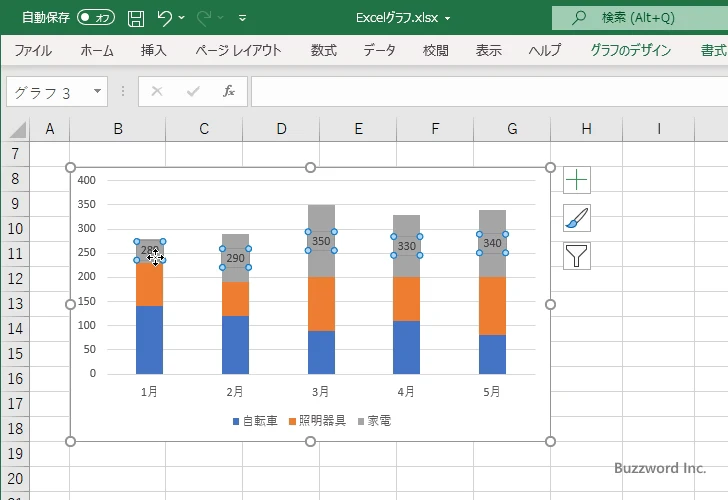The height and width of the screenshot is (500, 728).
Task: Click the search magnifier icon
Action: click(578, 18)
